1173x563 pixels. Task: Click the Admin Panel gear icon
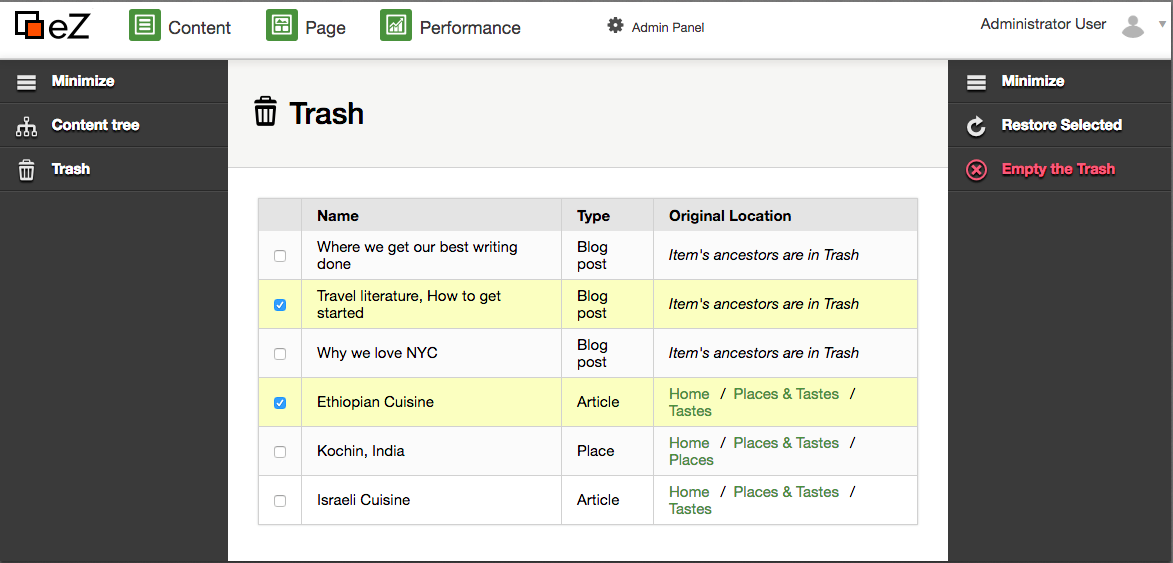pyautogui.click(x=615, y=26)
